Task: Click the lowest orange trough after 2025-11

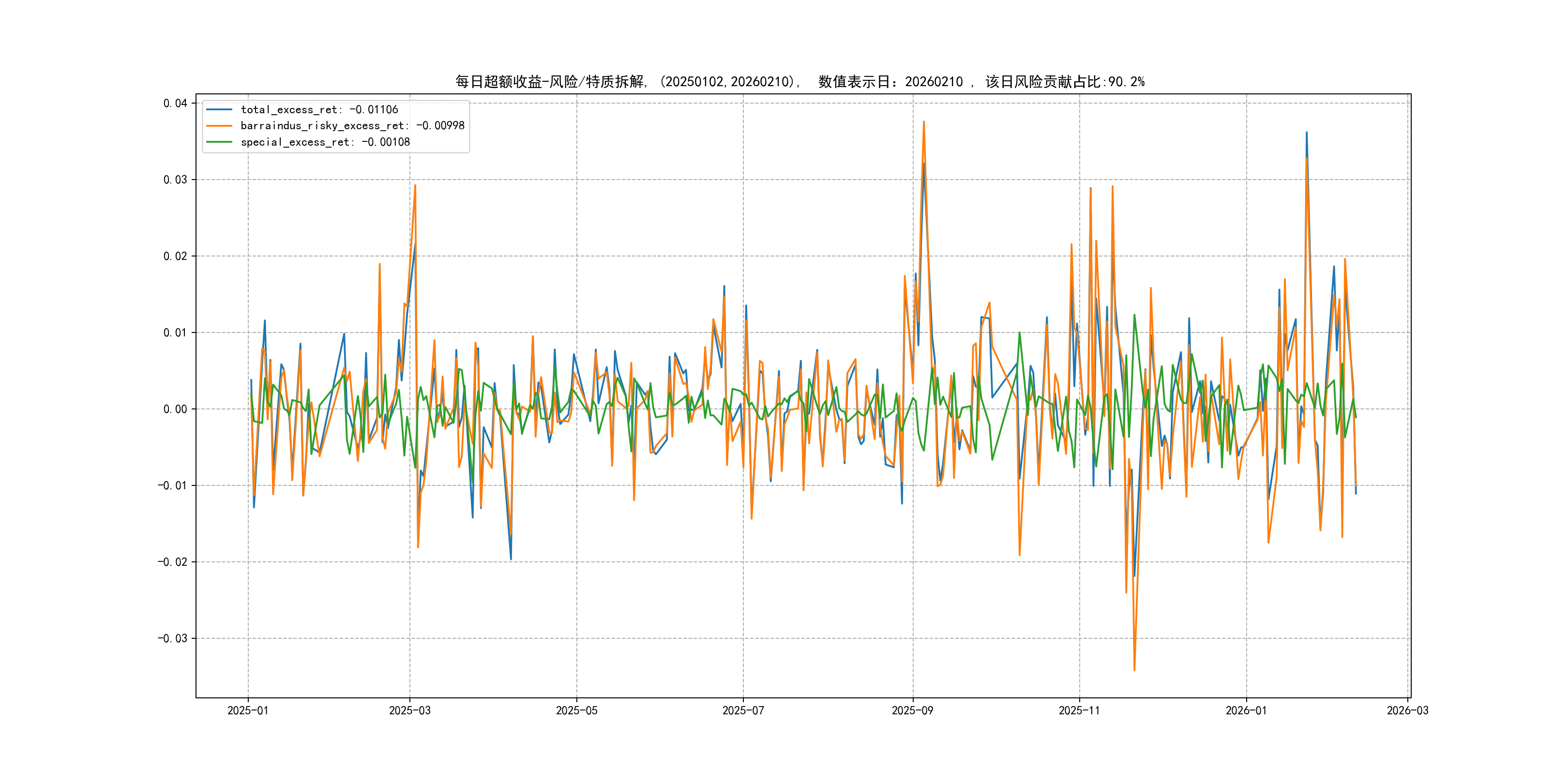Action: point(1134,670)
